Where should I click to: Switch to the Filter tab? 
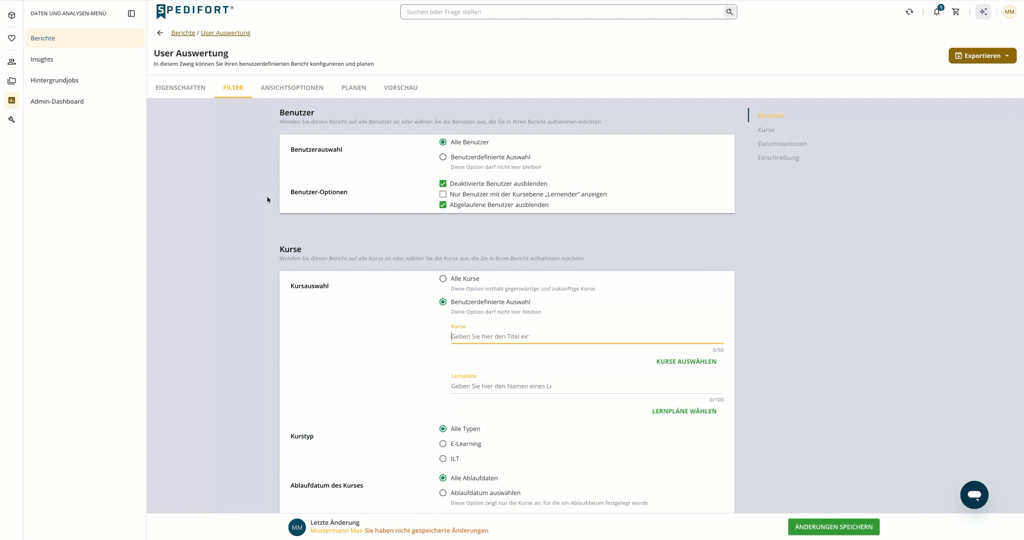(233, 87)
